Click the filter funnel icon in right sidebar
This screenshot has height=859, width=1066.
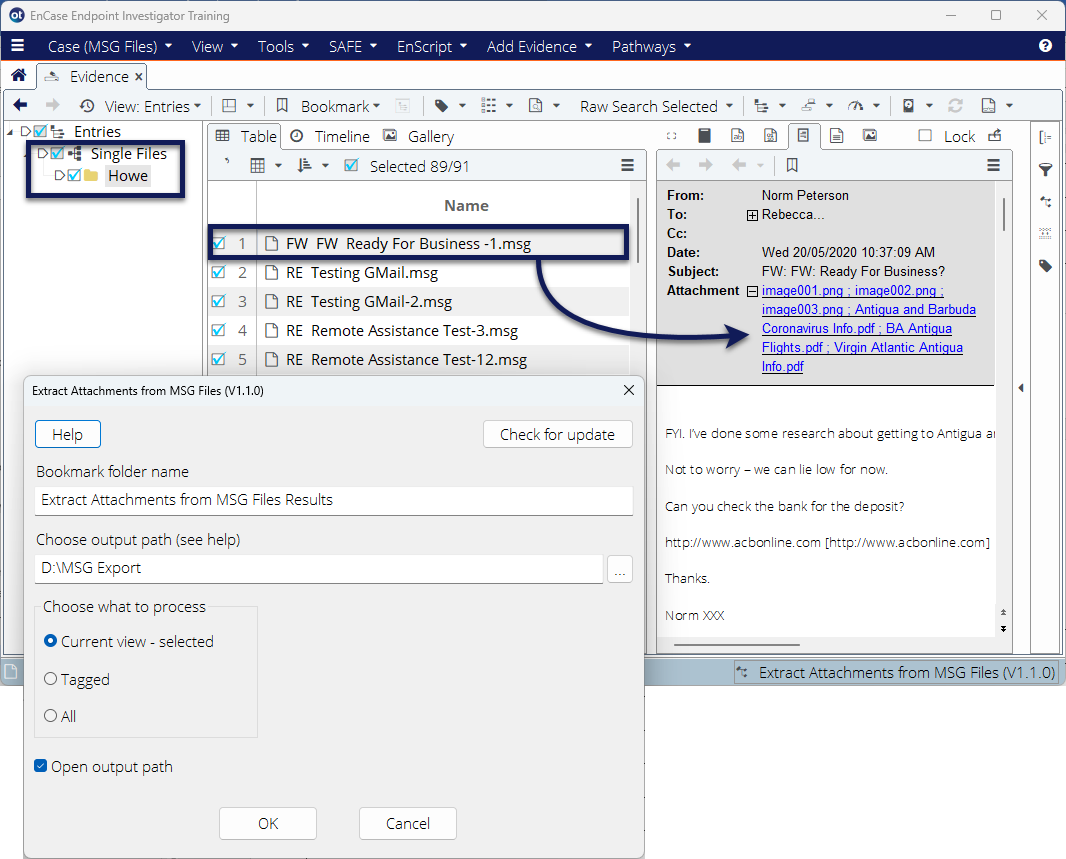(x=1046, y=169)
